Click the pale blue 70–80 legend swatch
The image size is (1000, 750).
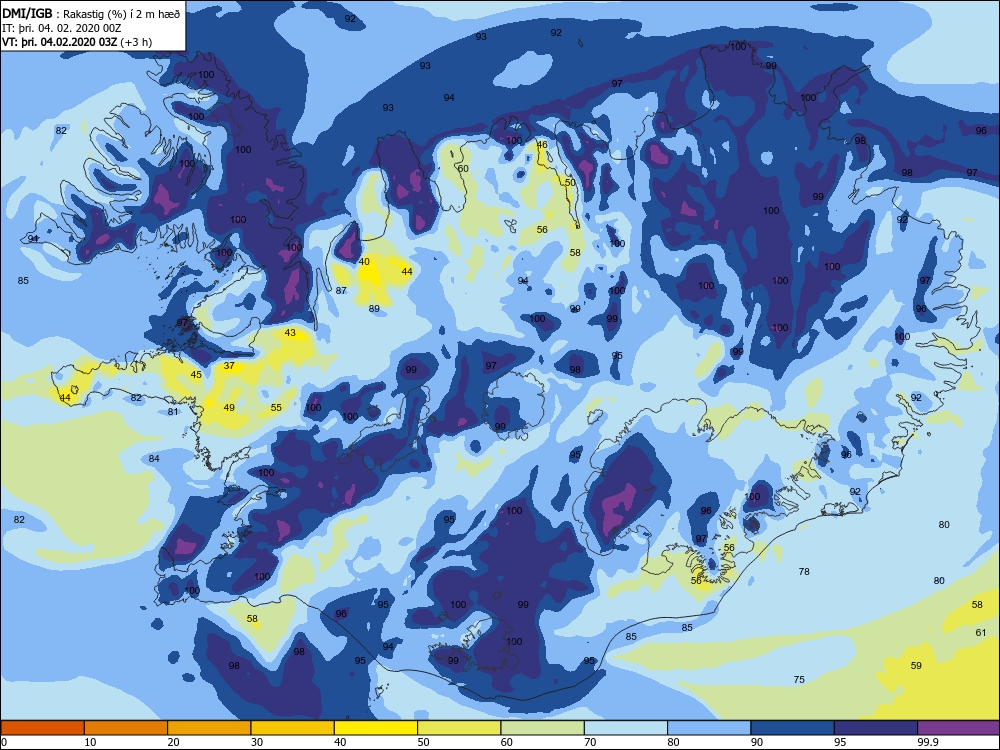tap(626, 728)
